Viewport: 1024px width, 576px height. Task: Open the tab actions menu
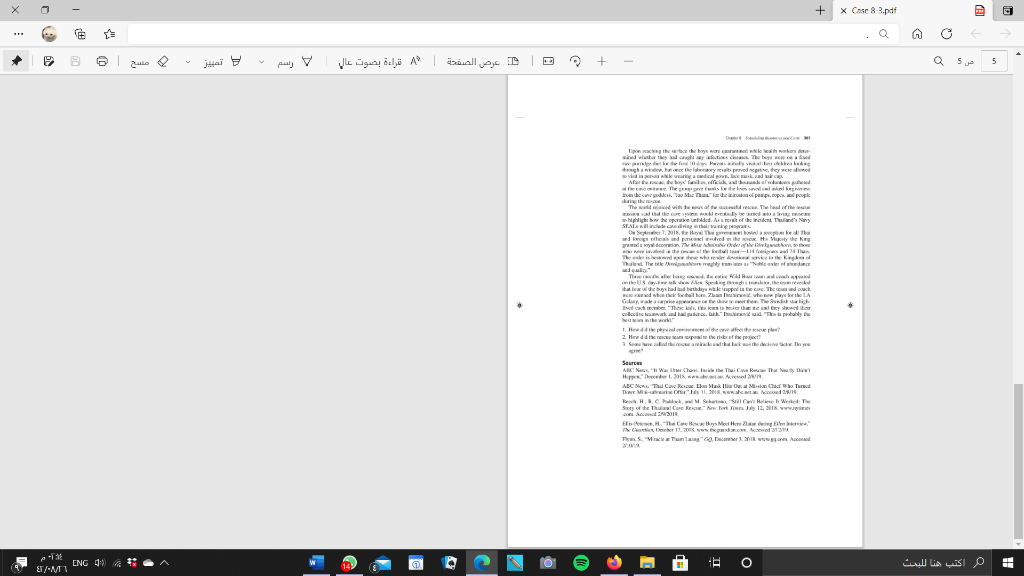click(1008, 10)
